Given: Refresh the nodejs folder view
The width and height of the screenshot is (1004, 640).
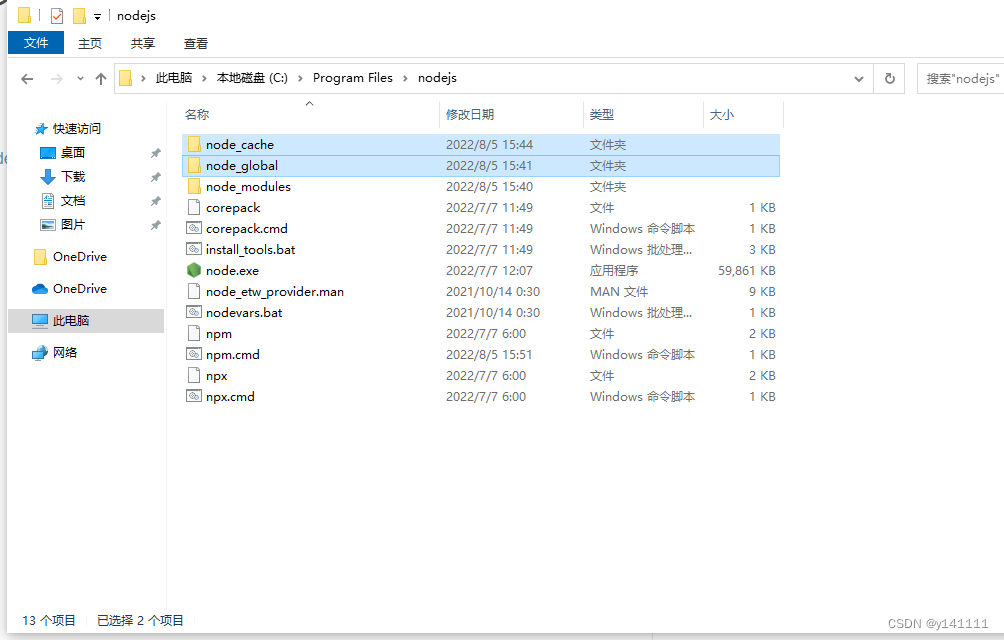Looking at the screenshot, I should [889, 78].
